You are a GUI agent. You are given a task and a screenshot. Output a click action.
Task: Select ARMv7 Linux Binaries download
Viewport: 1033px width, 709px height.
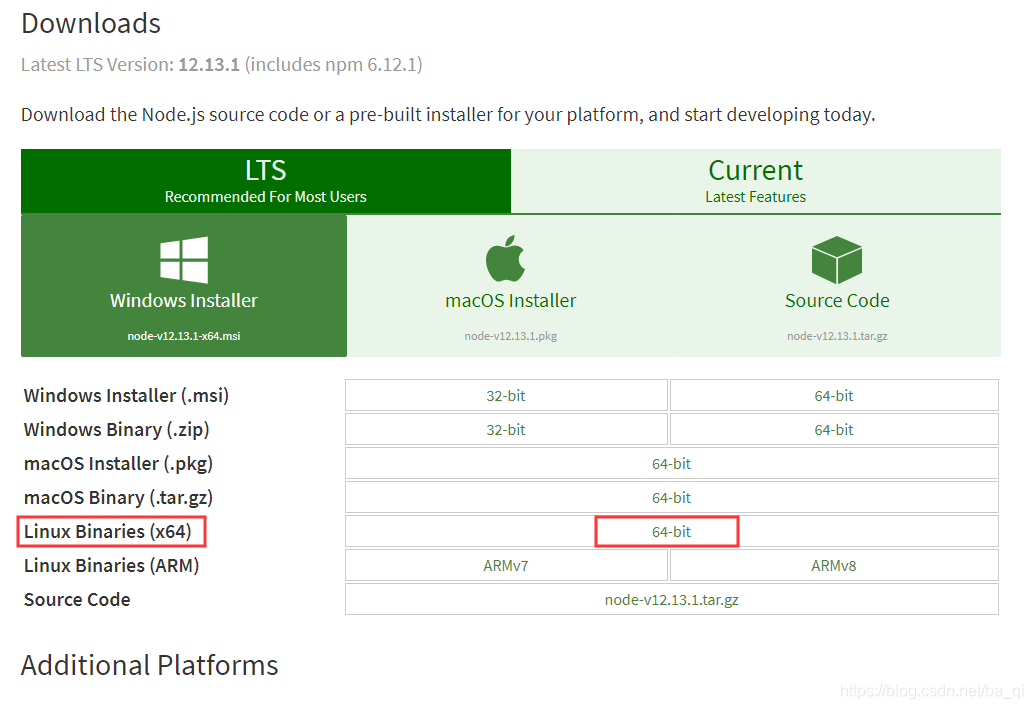[x=506, y=565]
